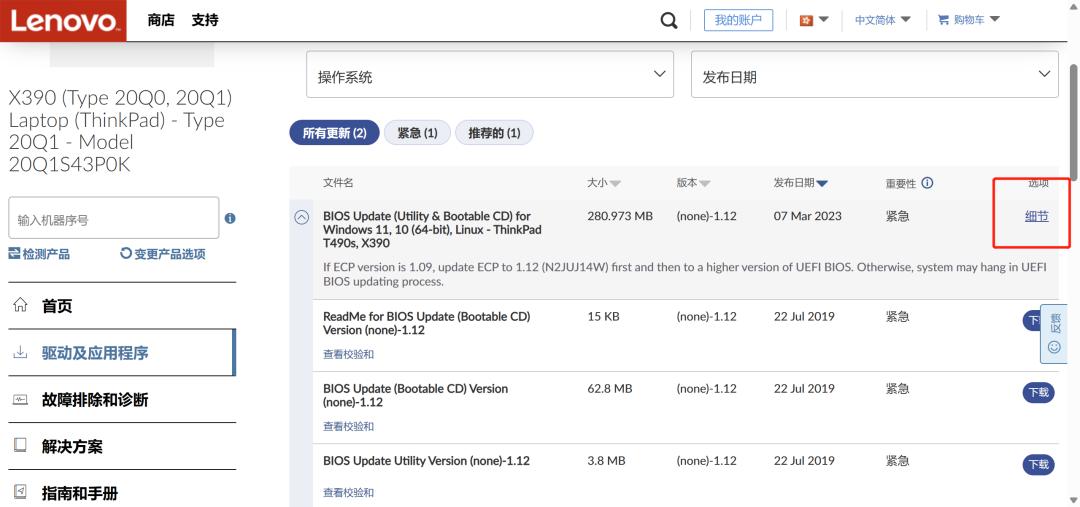Sort by 大小 arrow icon

[x=615, y=184]
